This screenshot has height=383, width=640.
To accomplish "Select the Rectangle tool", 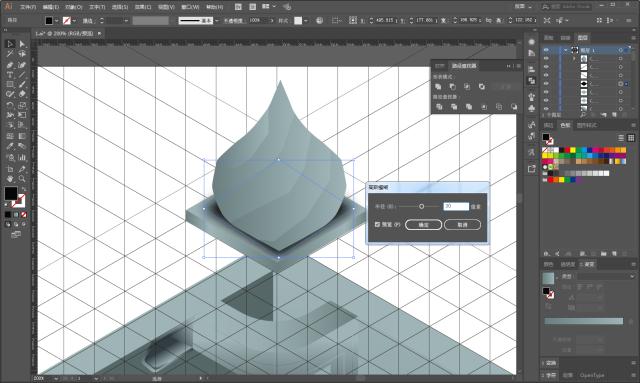I will [x=10, y=85].
